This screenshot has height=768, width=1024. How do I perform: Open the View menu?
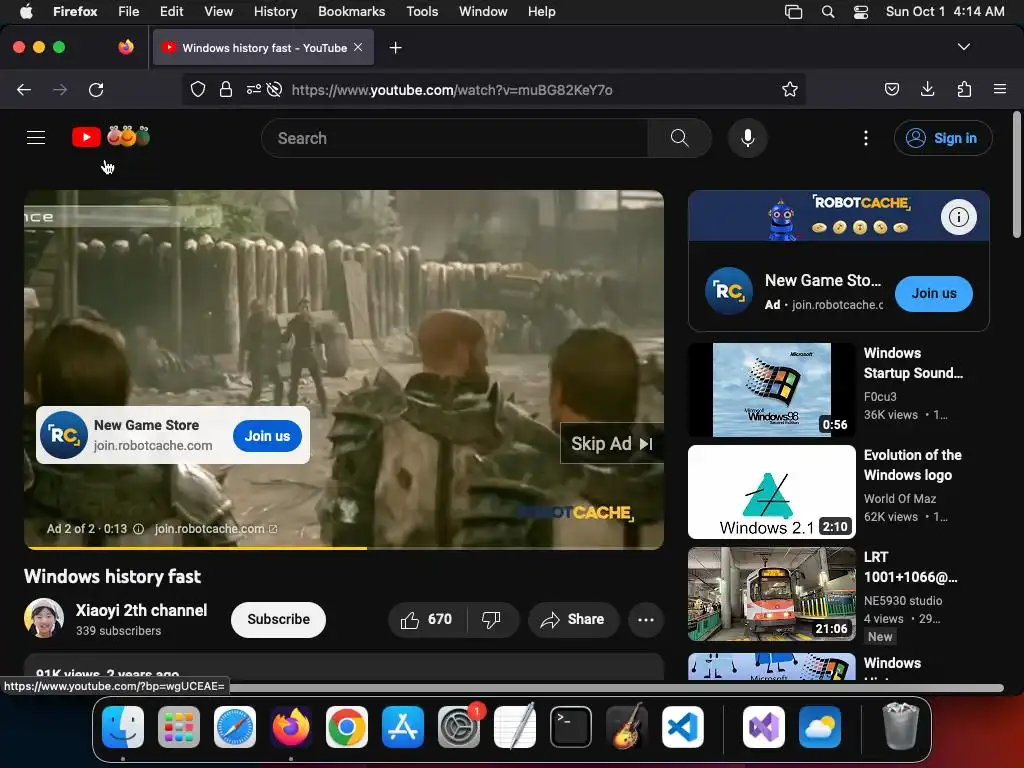pyautogui.click(x=218, y=12)
